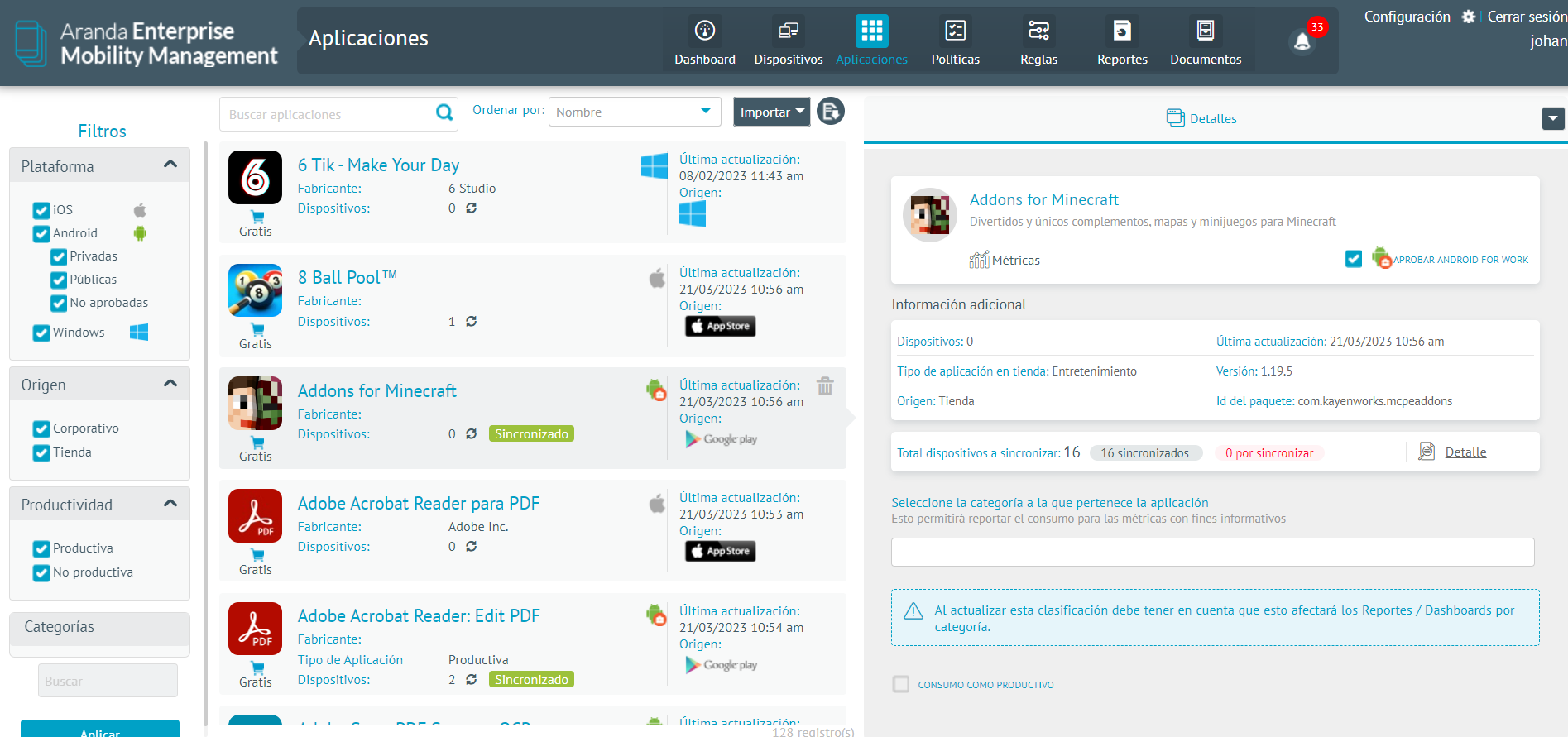The image size is (1568, 737).
Task: Click the 6 Tik app icon
Action: pos(255,177)
